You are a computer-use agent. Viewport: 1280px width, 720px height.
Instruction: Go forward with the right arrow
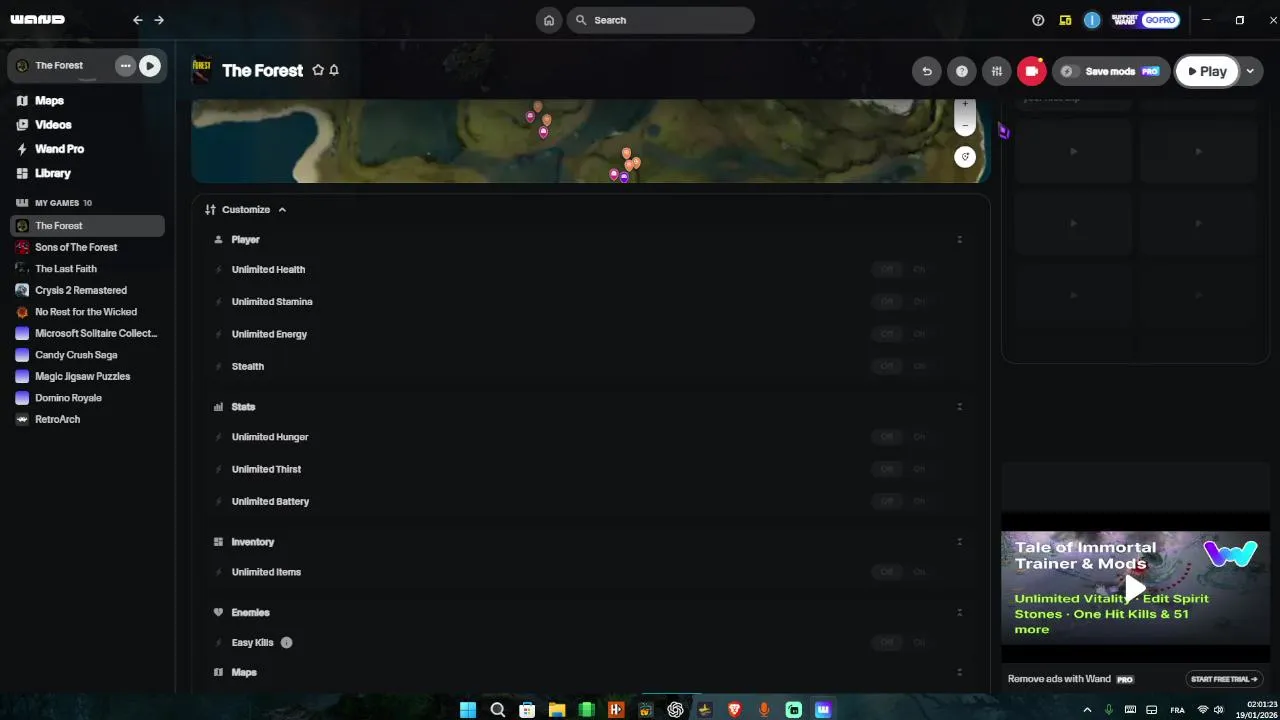[x=159, y=20]
